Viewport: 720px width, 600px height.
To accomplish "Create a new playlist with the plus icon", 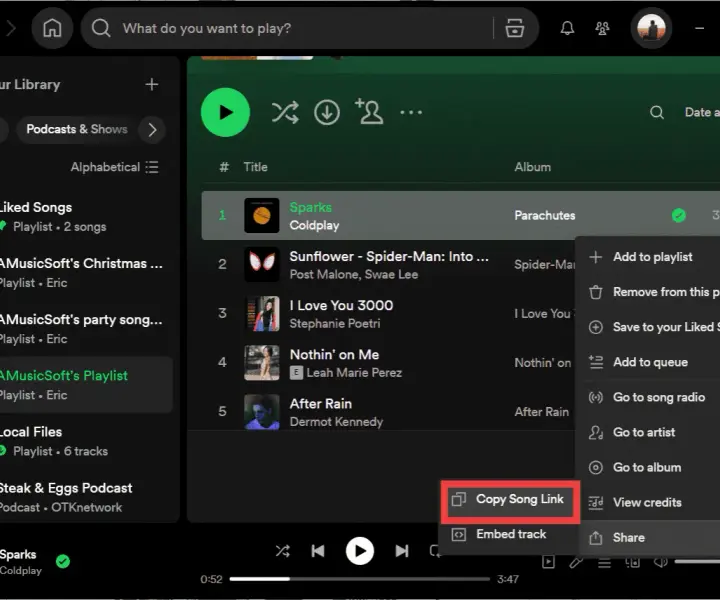I will pyautogui.click(x=152, y=84).
